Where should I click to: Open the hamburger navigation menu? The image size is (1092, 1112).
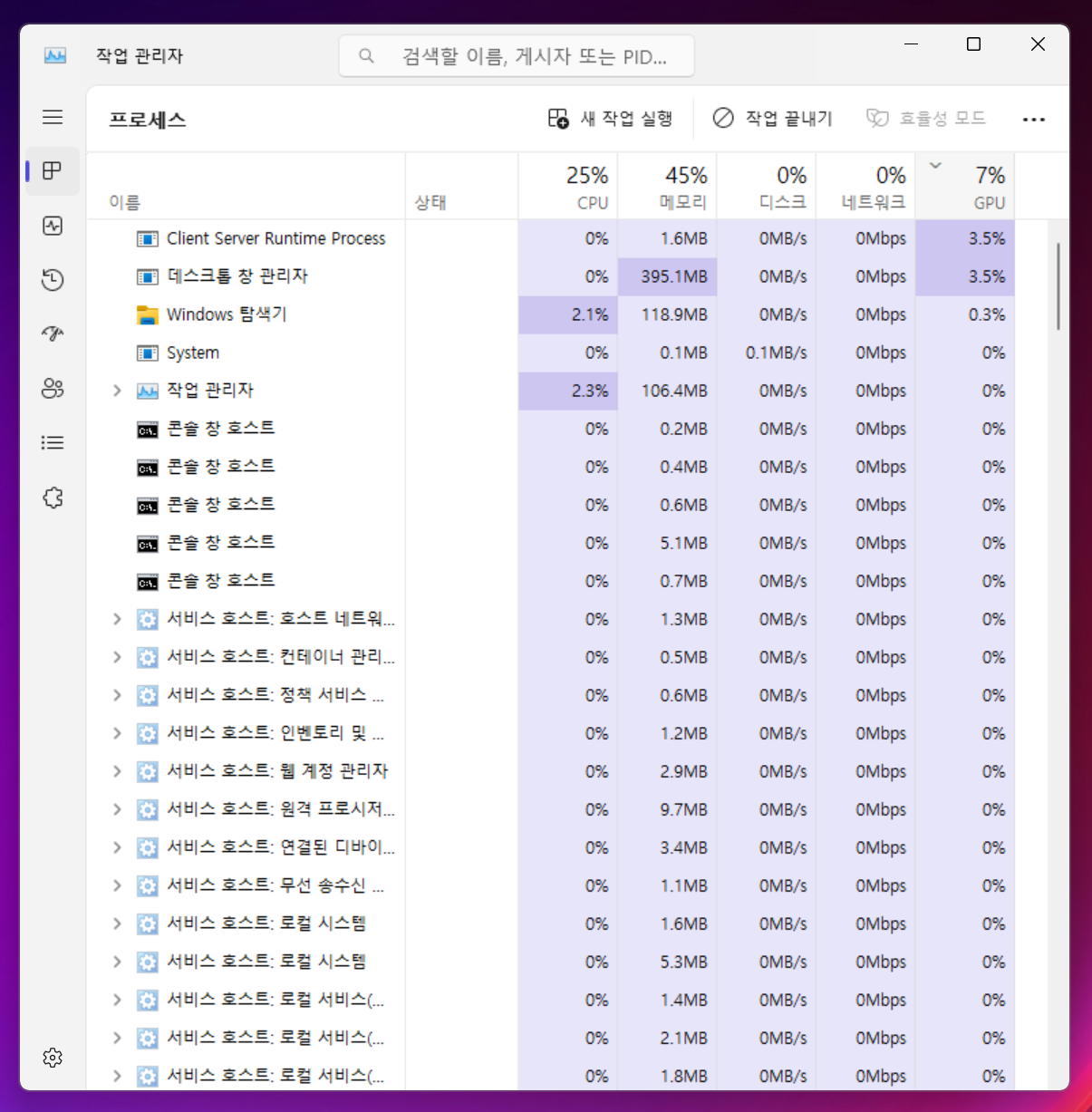(x=53, y=117)
